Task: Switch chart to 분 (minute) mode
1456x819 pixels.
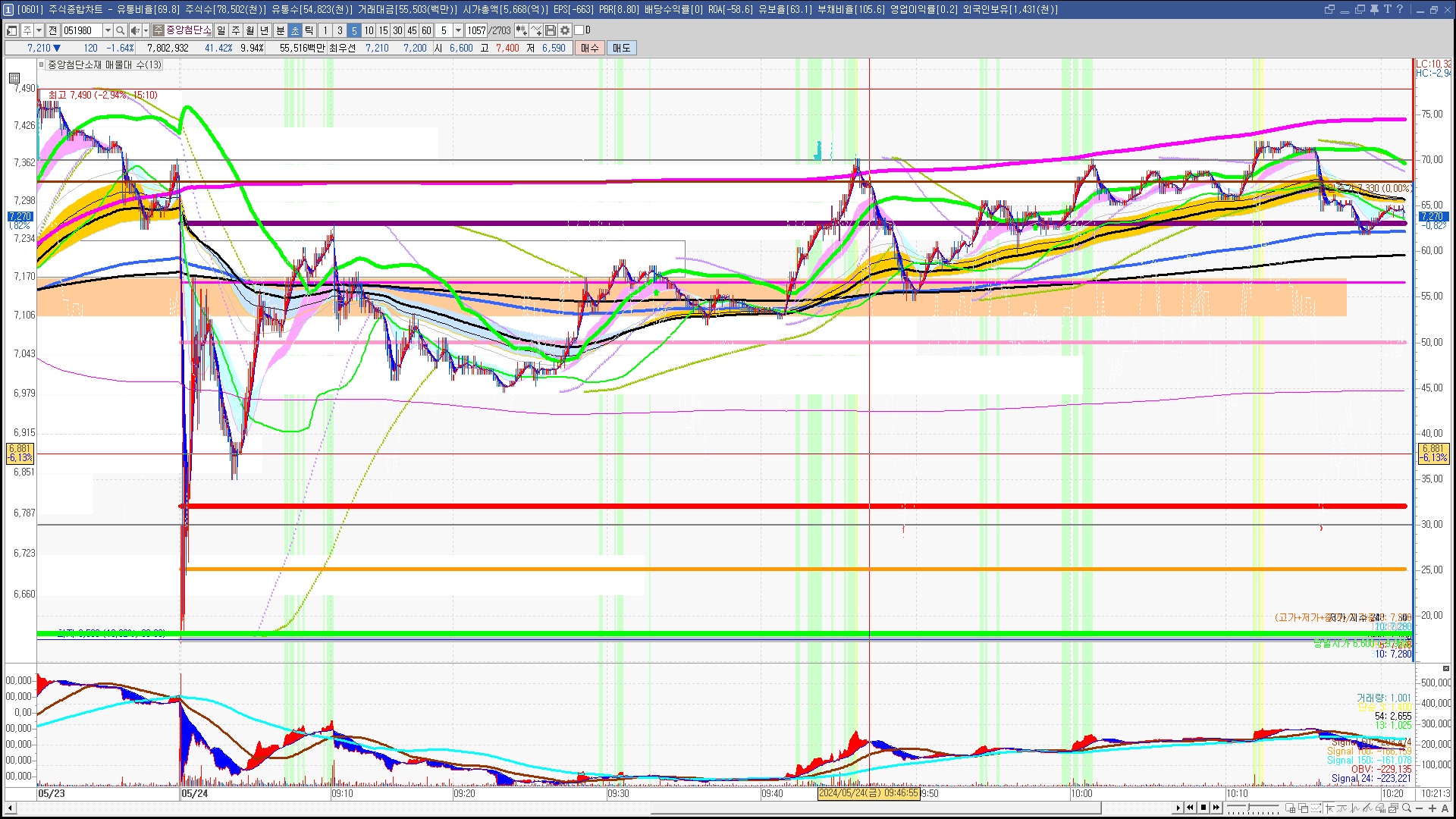Action: [280, 30]
